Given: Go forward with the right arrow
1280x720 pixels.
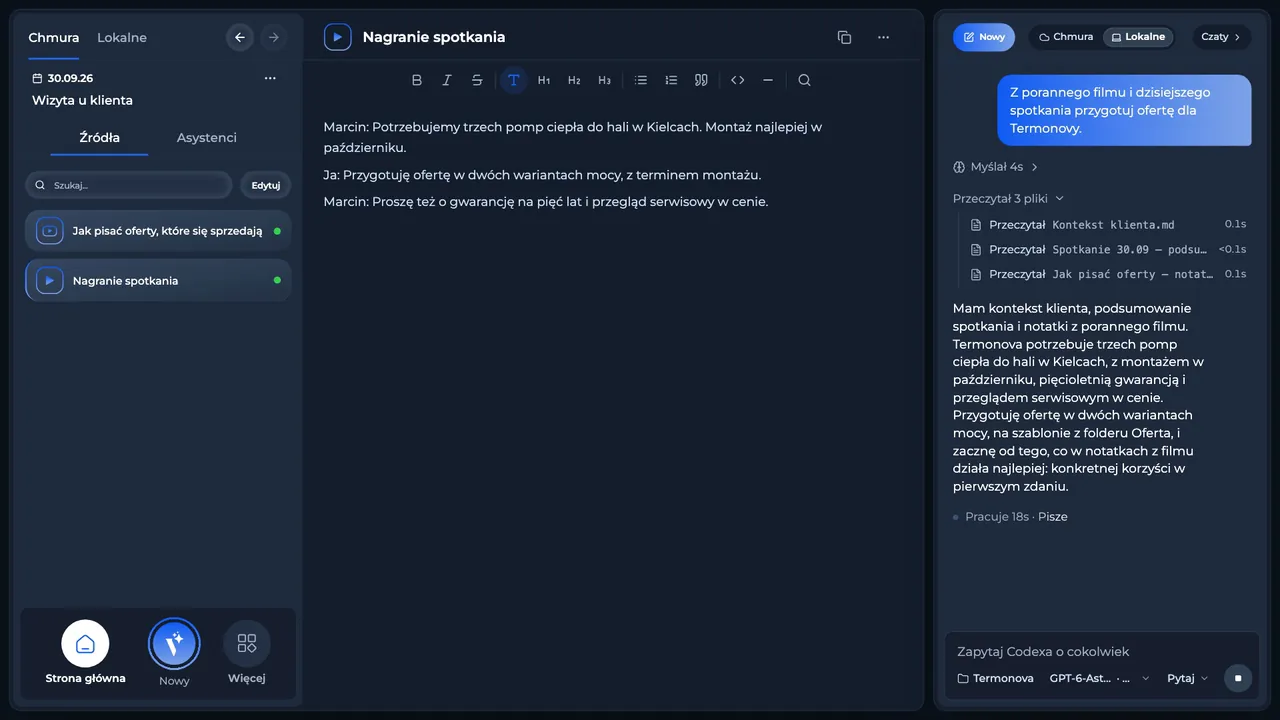Looking at the screenshot, I should [x=273, y=37].
